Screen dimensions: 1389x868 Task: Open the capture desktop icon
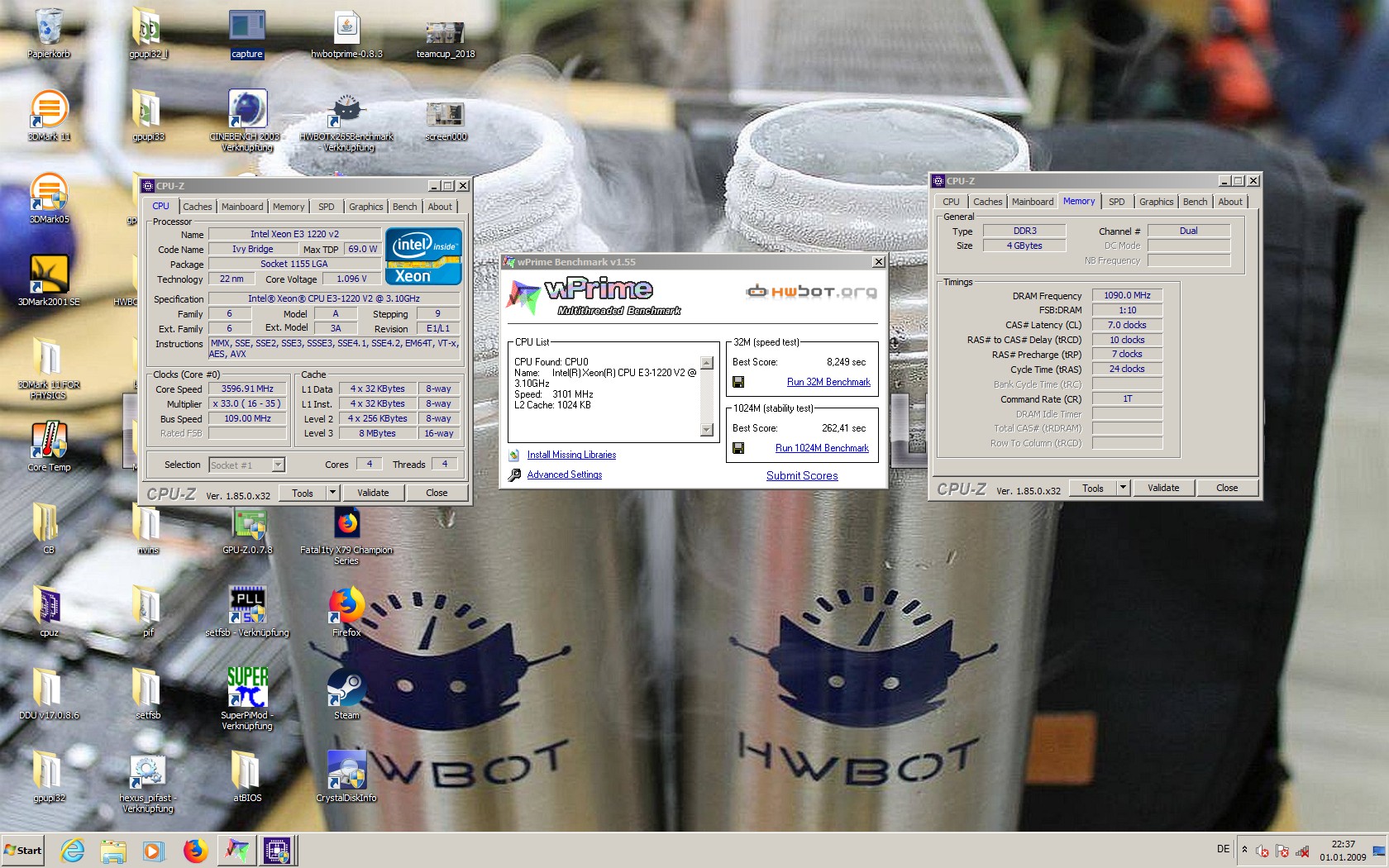(247, 33)
